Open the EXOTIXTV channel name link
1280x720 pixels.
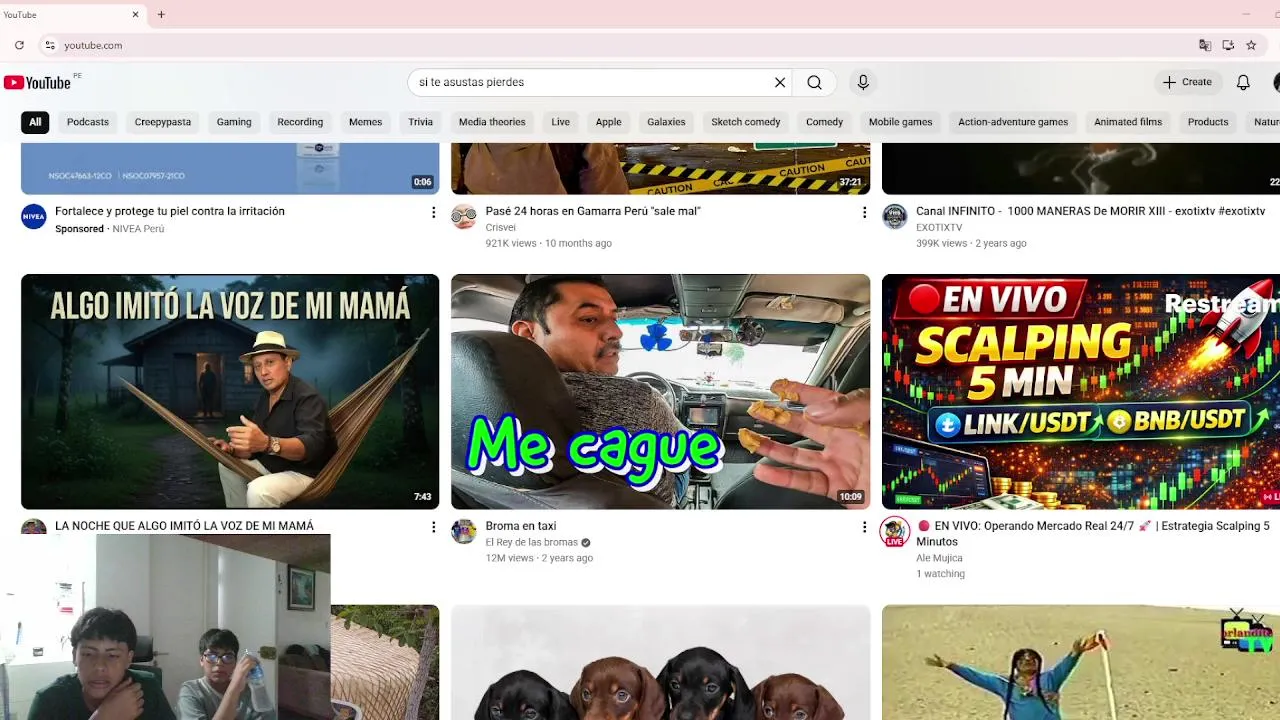pos(939,227)
